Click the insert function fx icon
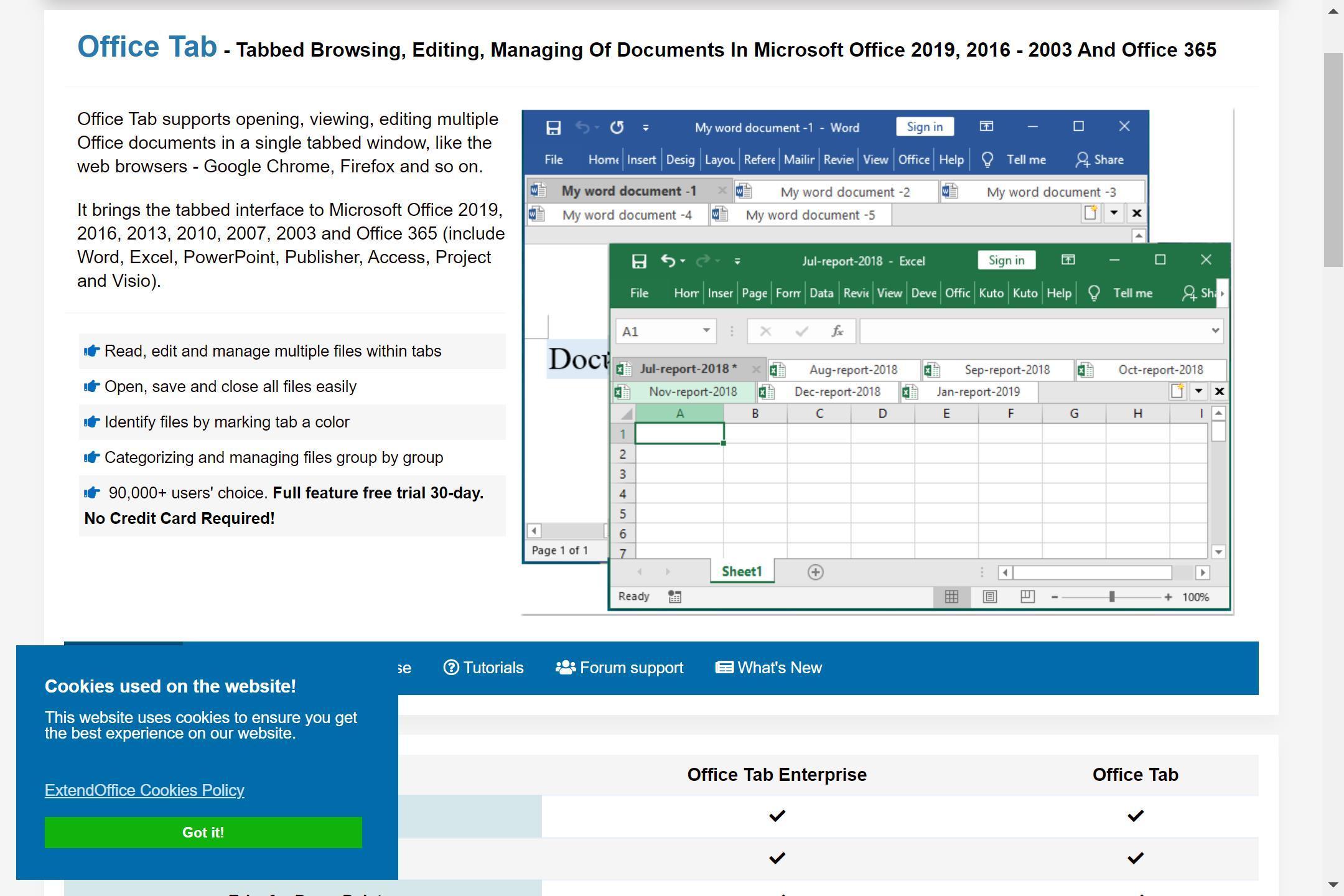 pos(837,331)
